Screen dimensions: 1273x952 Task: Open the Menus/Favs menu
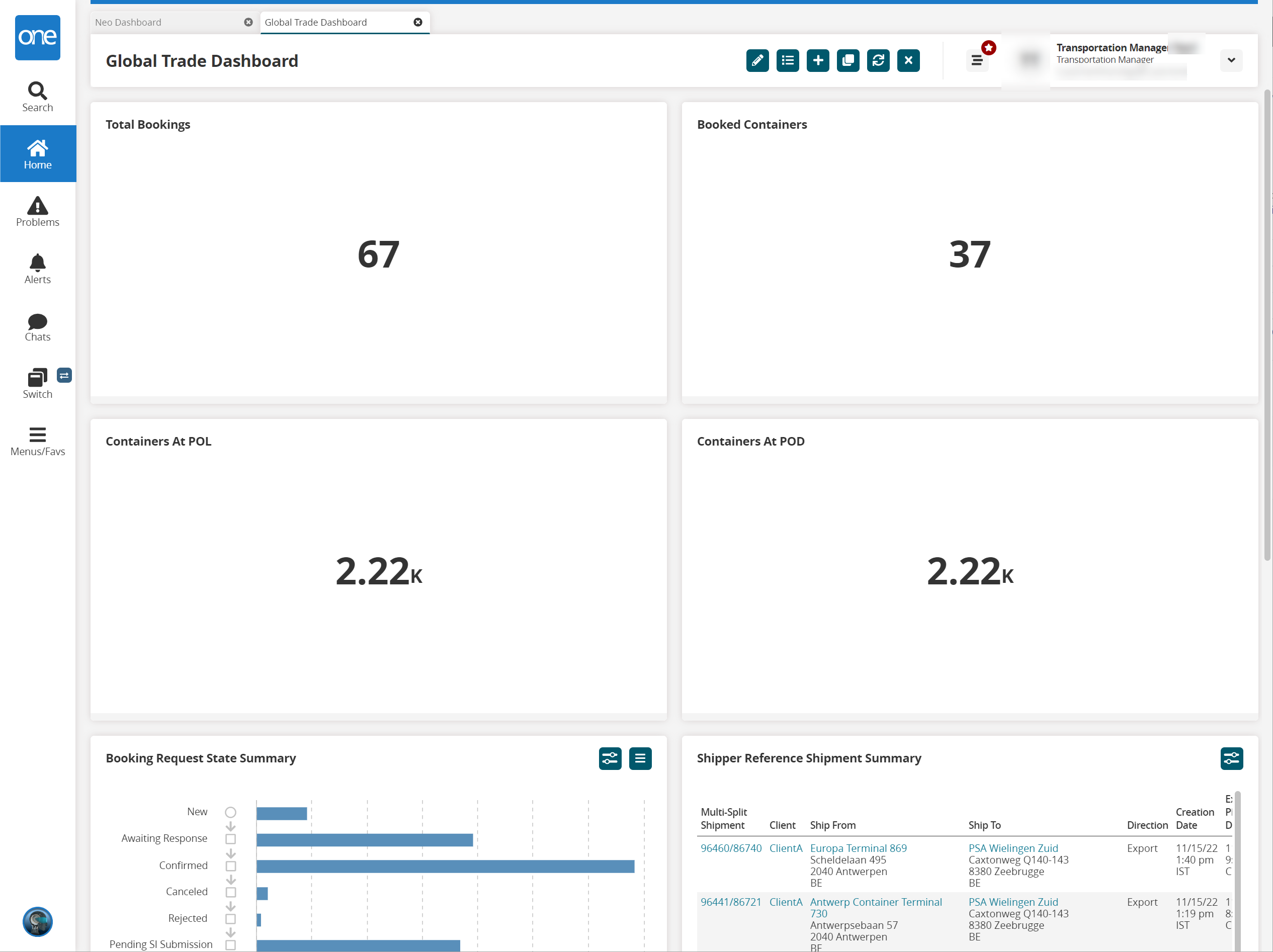37,442
